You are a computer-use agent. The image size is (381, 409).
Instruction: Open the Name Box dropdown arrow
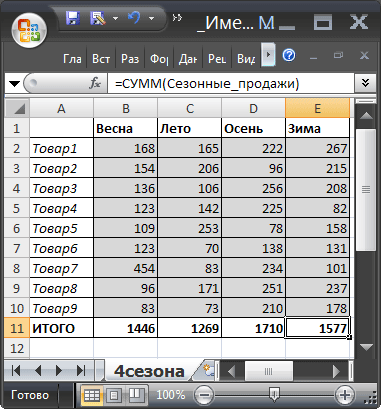(x=14, y=83)
